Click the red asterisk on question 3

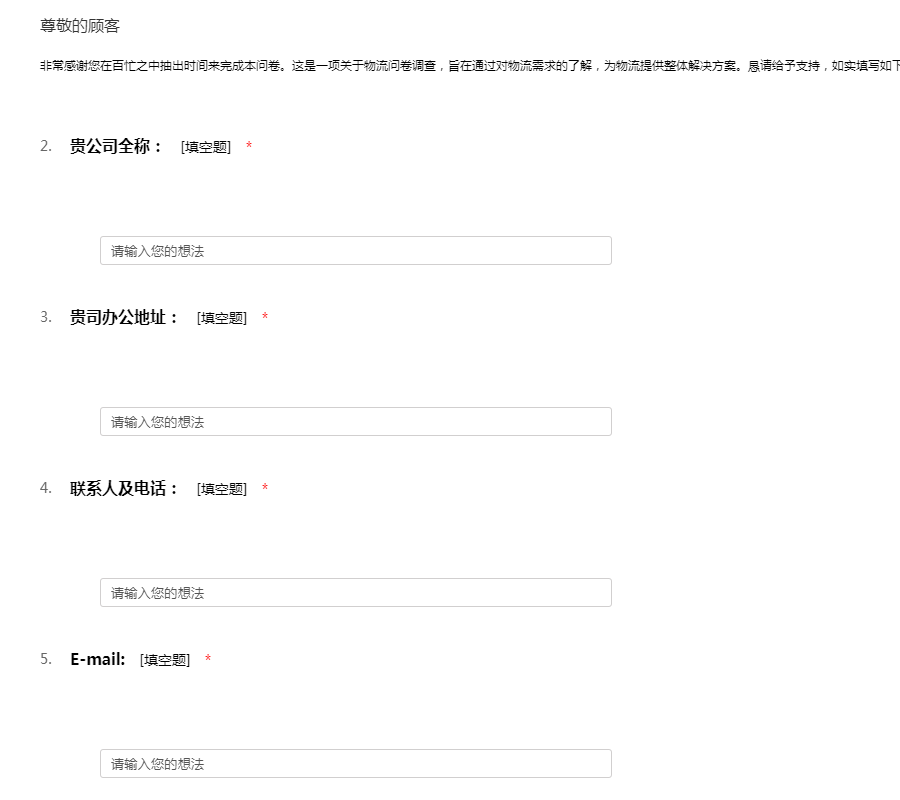[265, 319]
